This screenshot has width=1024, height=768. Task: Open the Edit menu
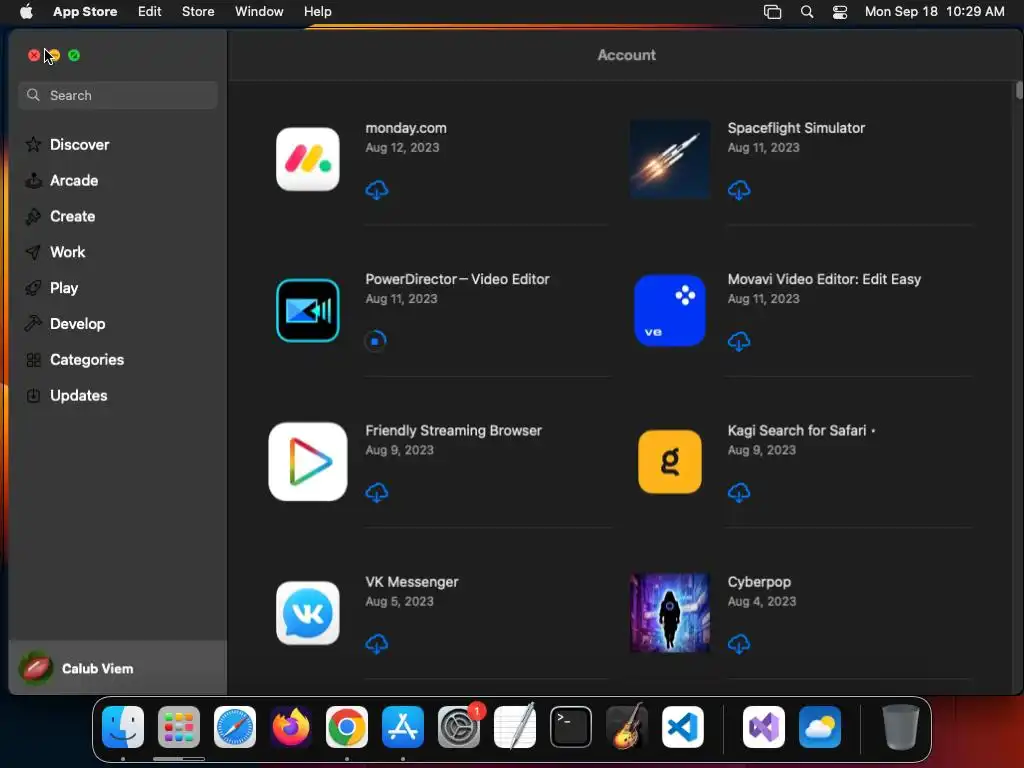click(x=150, y=12)
